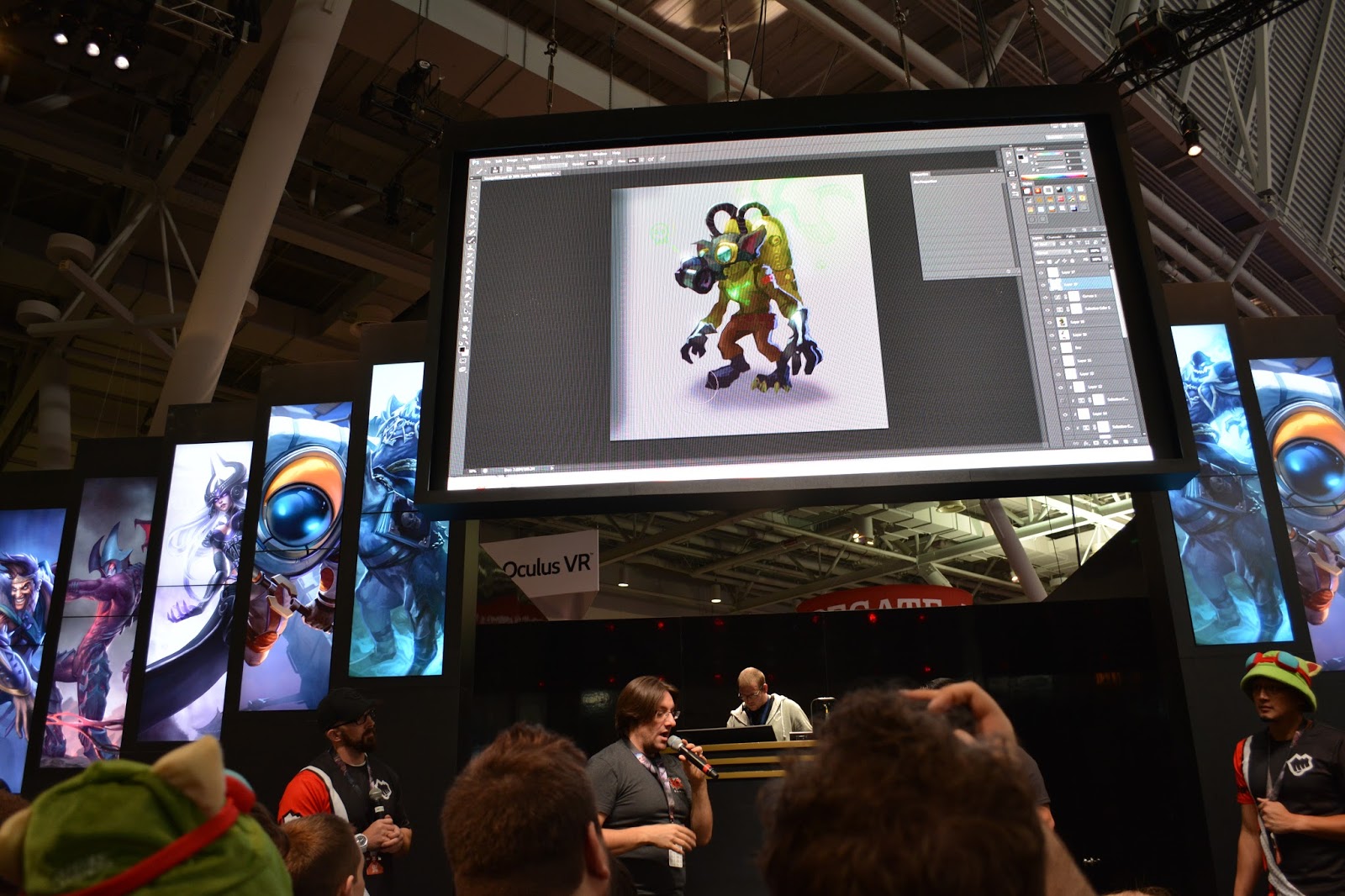This screenshot has width=1345, height=896.
Task: Open the Window menu
Action: (600, 154)
